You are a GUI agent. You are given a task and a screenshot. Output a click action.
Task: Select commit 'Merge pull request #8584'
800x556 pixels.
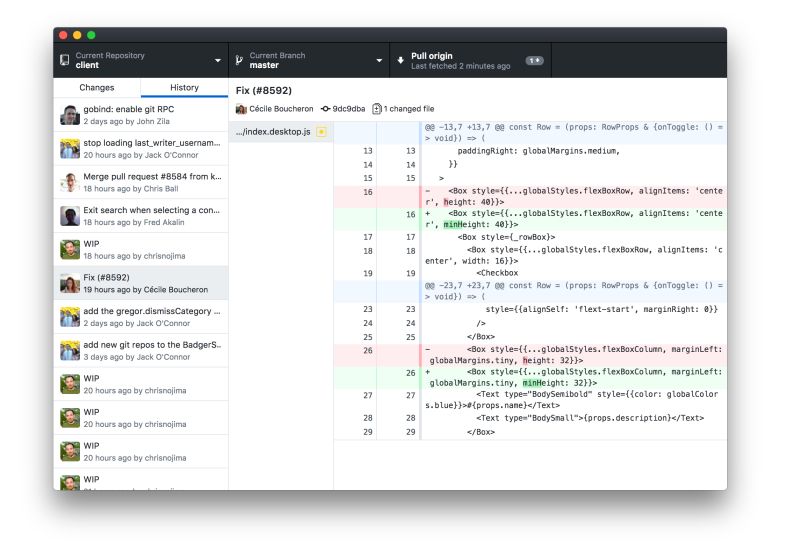[x=141, y=182]
